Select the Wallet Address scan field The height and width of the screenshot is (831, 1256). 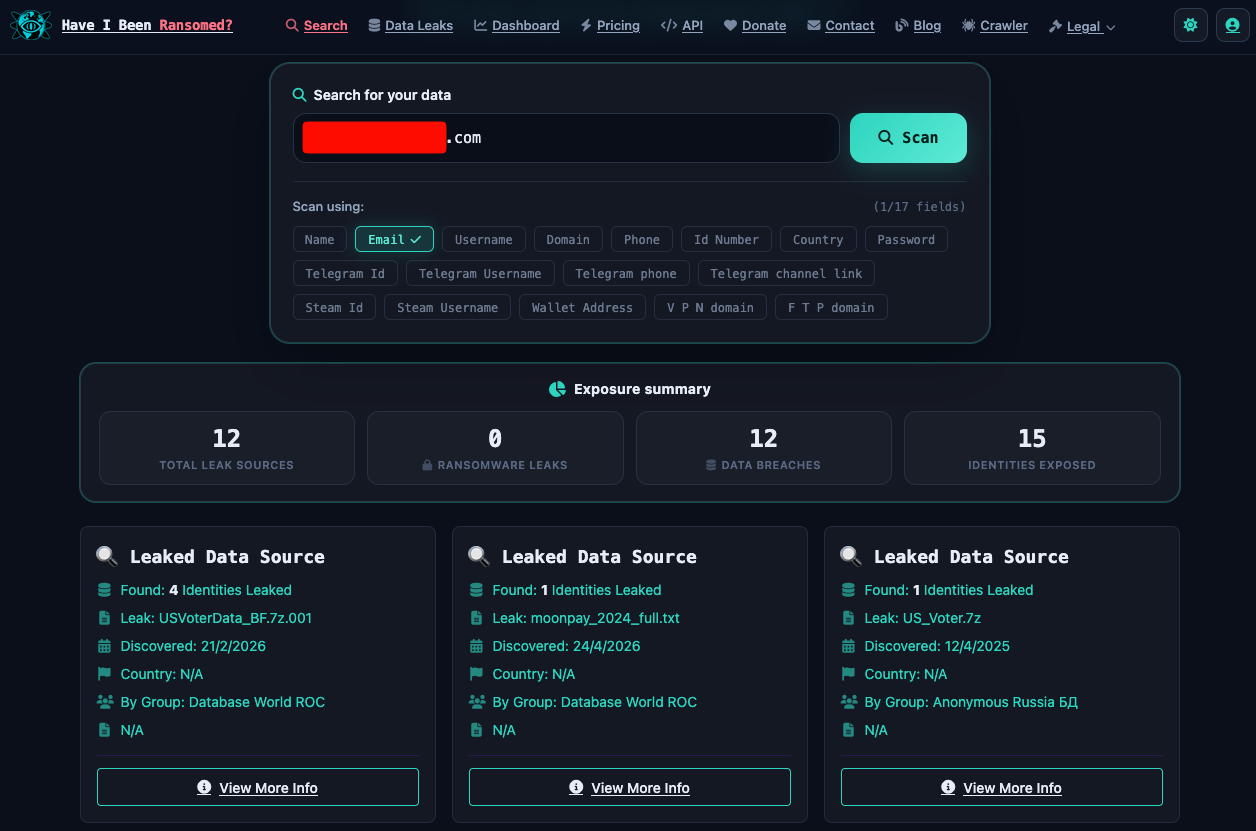[582, 307]
